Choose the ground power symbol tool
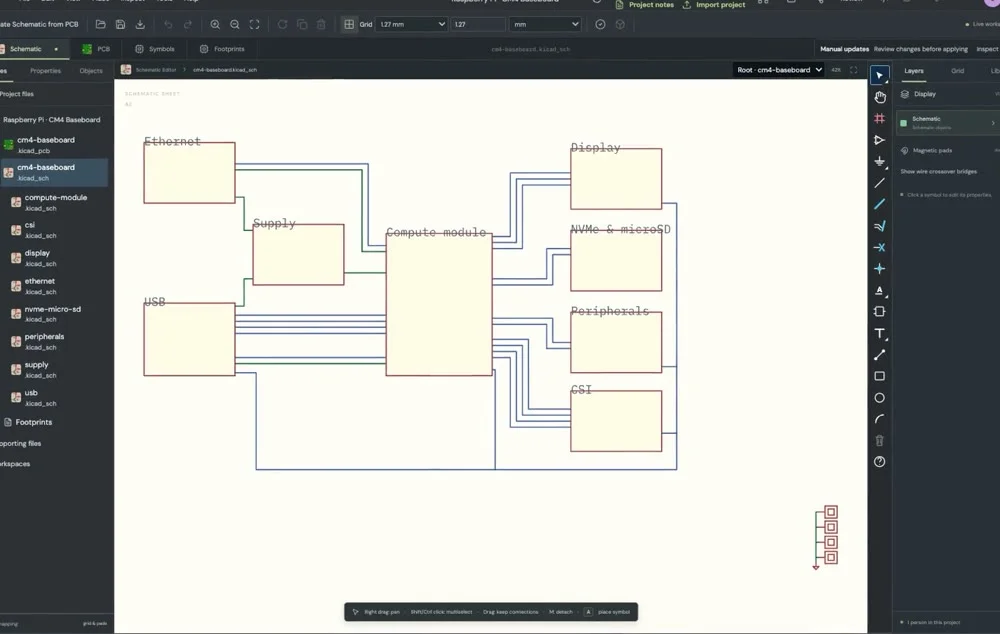This screenshot has width=1000, height=634. 879,161
